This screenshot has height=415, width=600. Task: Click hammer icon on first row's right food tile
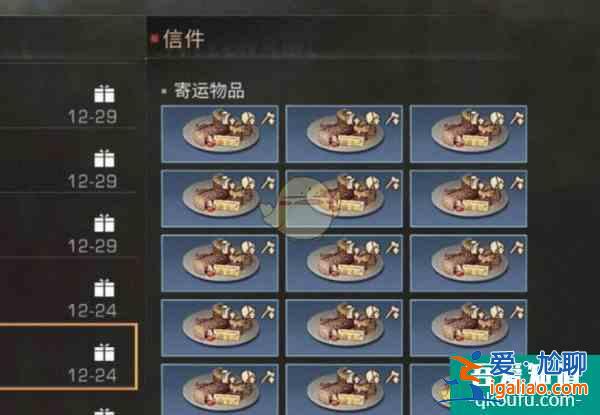pyautogui.click(x=517, y=119)
